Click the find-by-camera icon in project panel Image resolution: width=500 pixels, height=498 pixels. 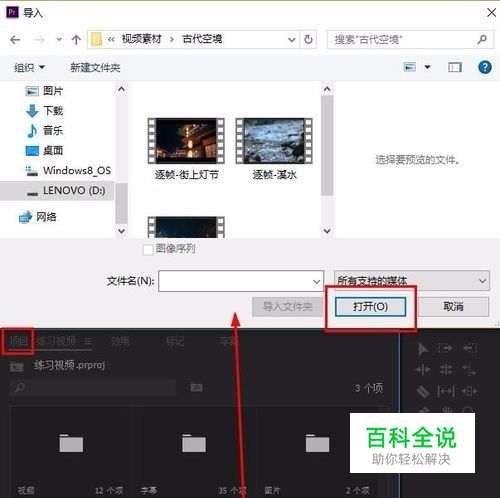pyautogui.click(x=196, y=387)
